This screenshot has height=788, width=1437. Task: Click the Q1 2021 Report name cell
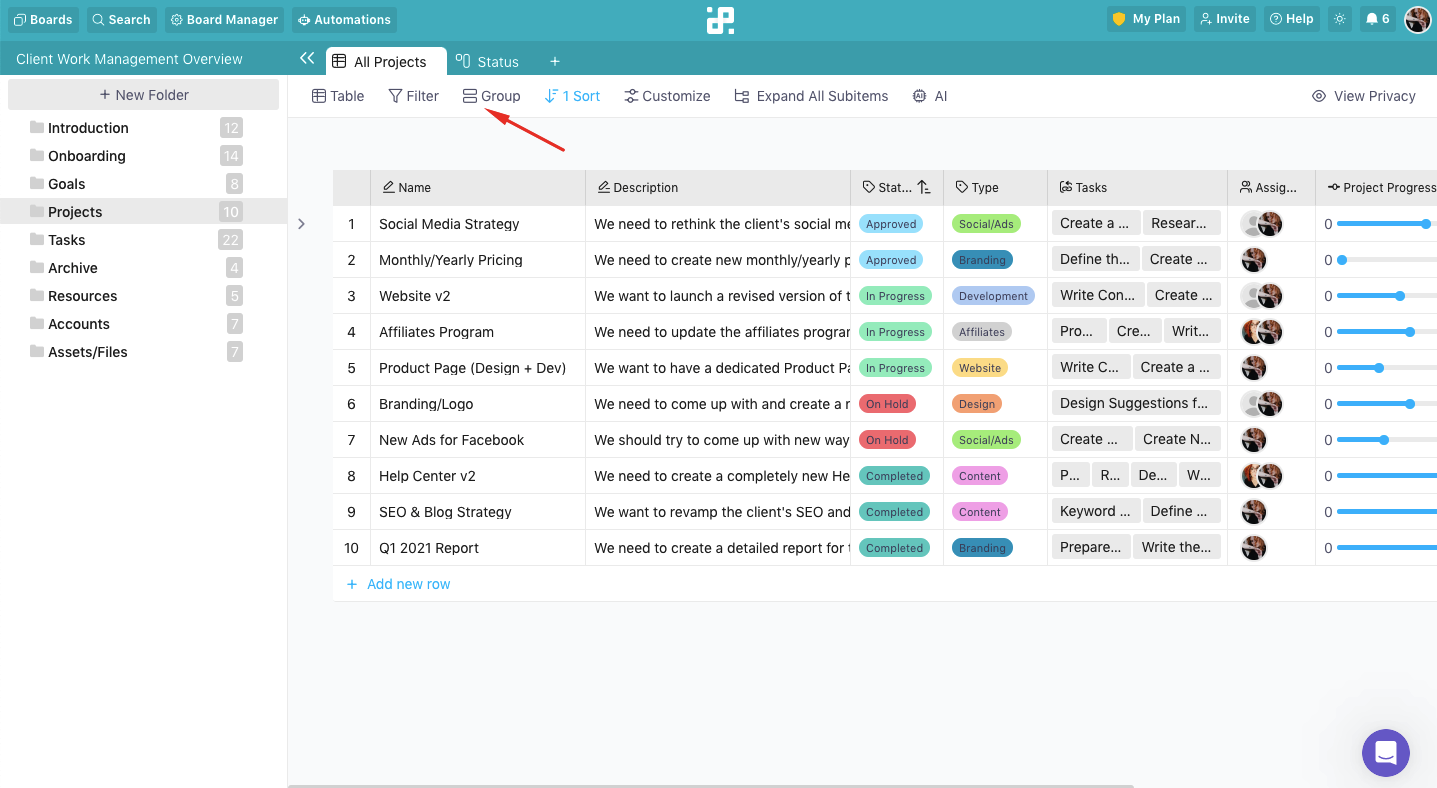pyautogui.click(x=478, y=548)
